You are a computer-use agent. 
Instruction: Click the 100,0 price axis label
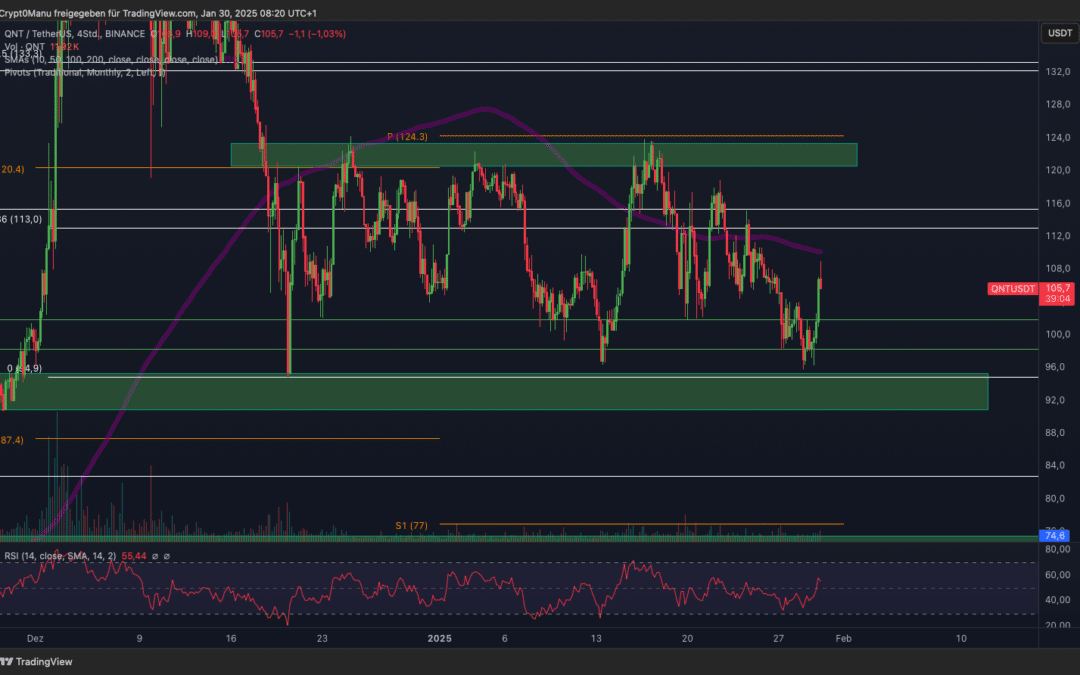tap(1057, 334)
